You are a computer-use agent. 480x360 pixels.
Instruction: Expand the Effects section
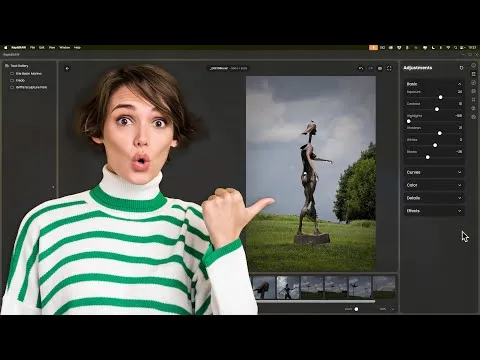tap(434, 211)
